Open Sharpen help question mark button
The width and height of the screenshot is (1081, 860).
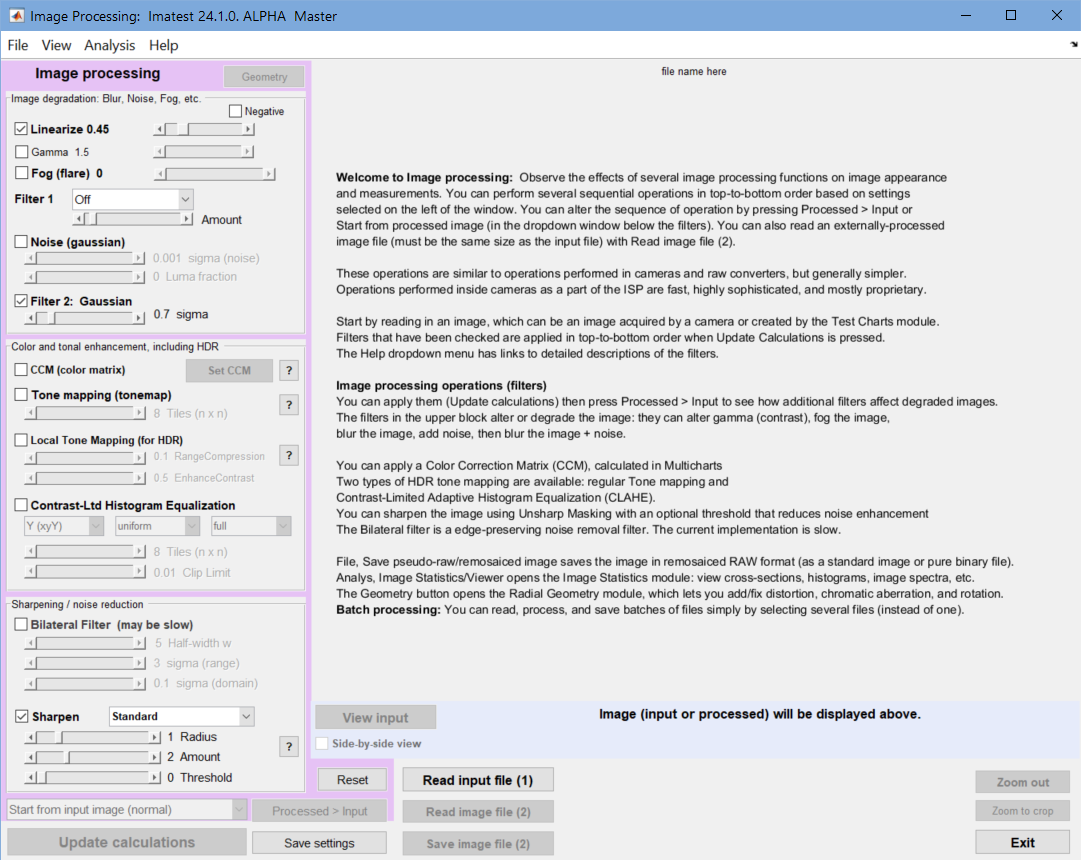pos(289,746)
